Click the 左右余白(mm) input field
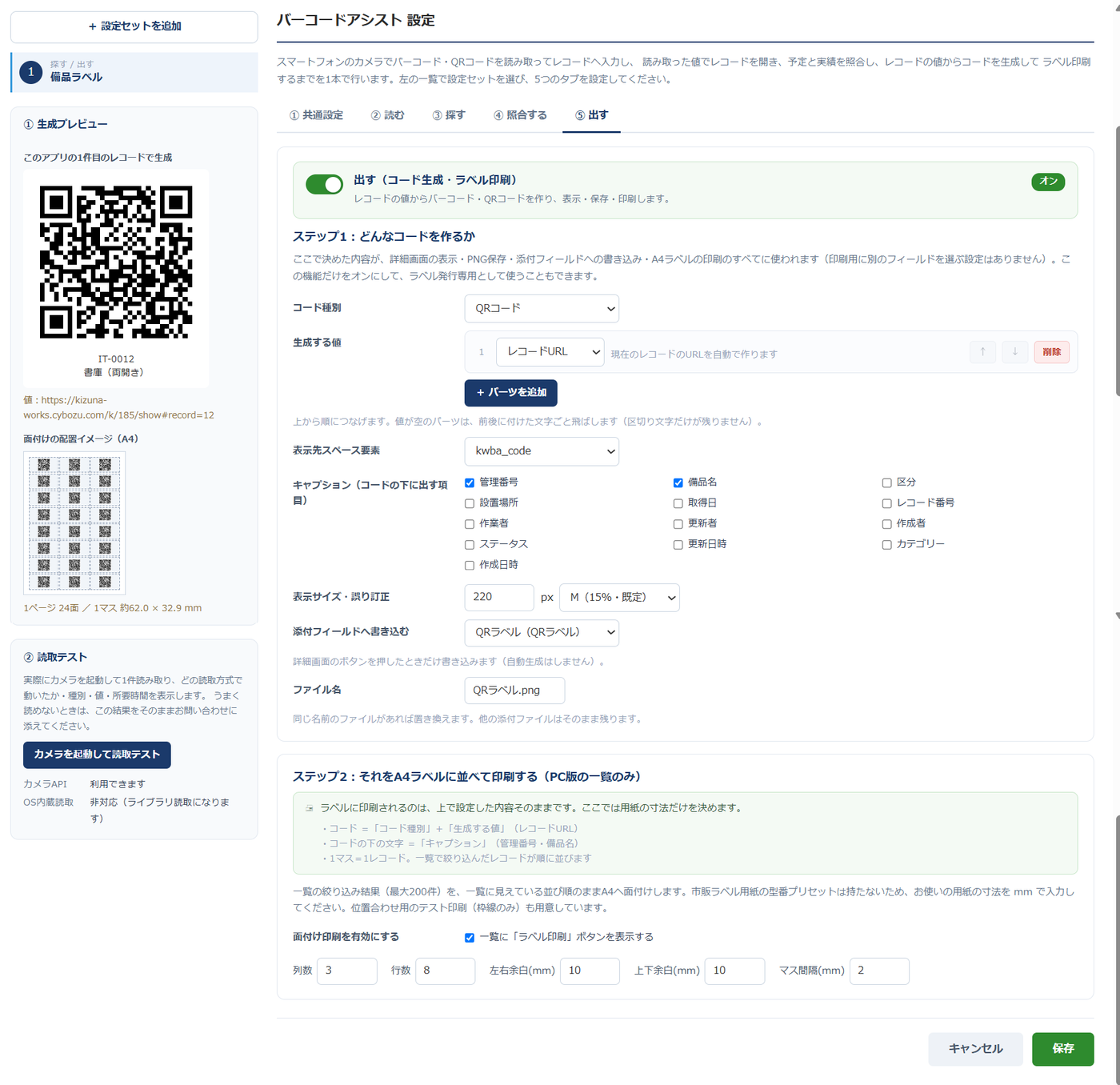This screenshot has height=1085, width=1120. (590, 971)
